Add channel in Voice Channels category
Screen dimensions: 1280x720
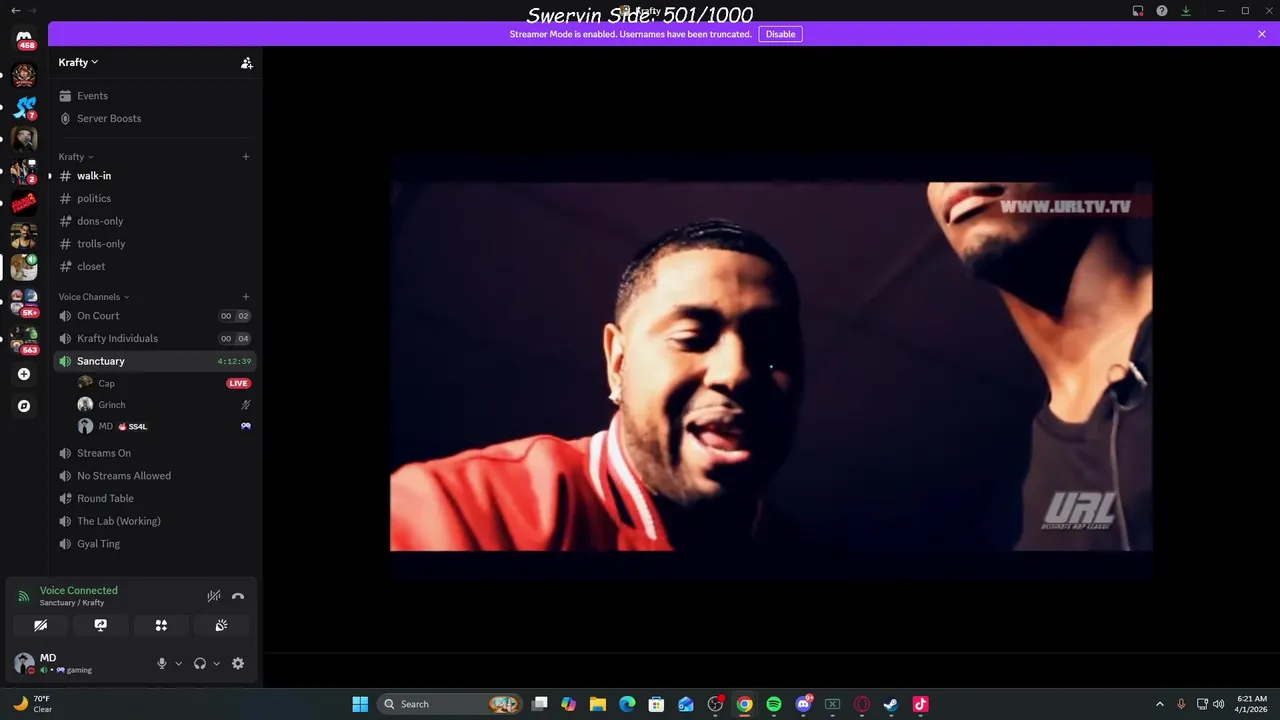click(246, 296)
